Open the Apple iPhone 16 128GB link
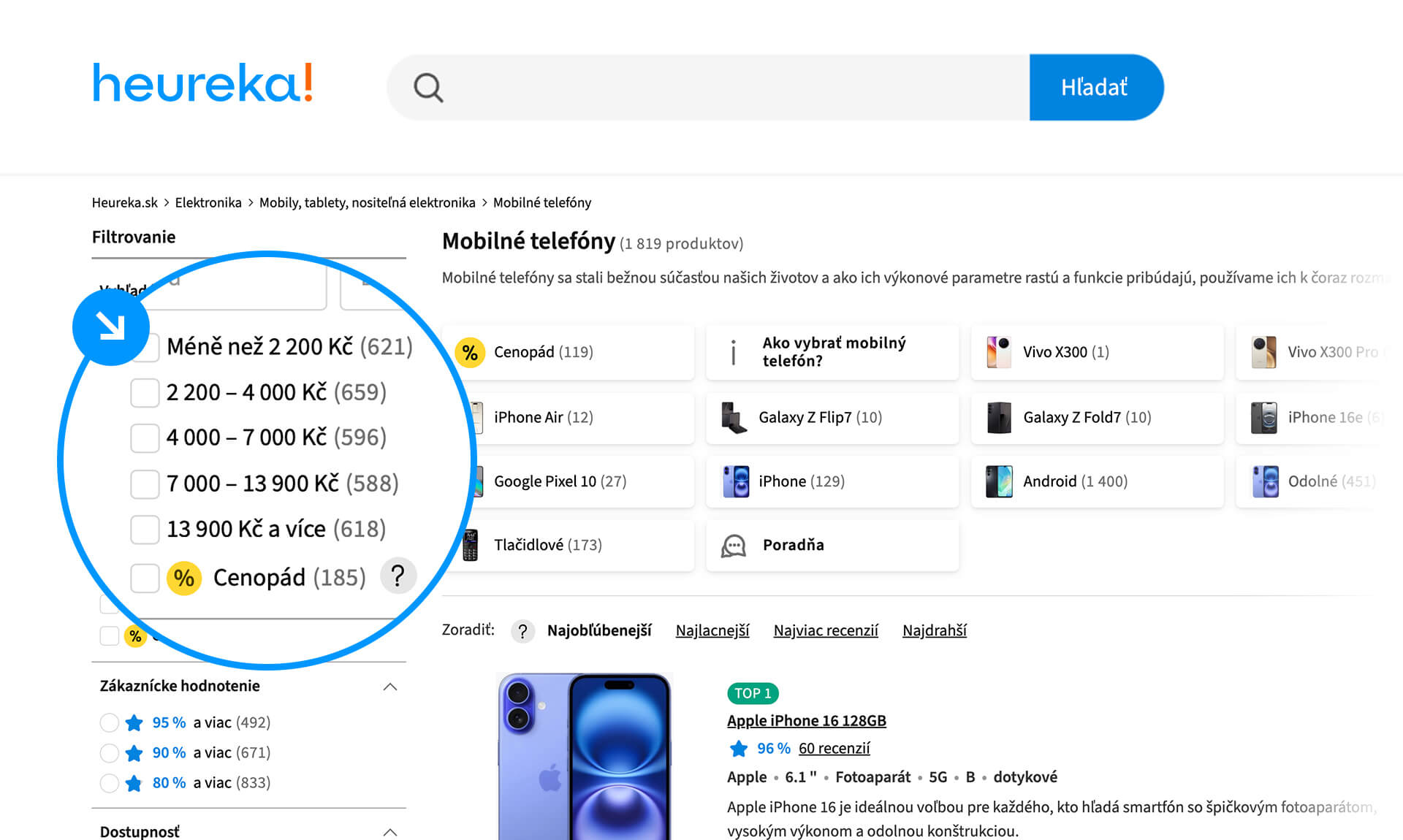The height and width of the screenshot is (840, 1403). pyautogui.click(x=806, y=721)
